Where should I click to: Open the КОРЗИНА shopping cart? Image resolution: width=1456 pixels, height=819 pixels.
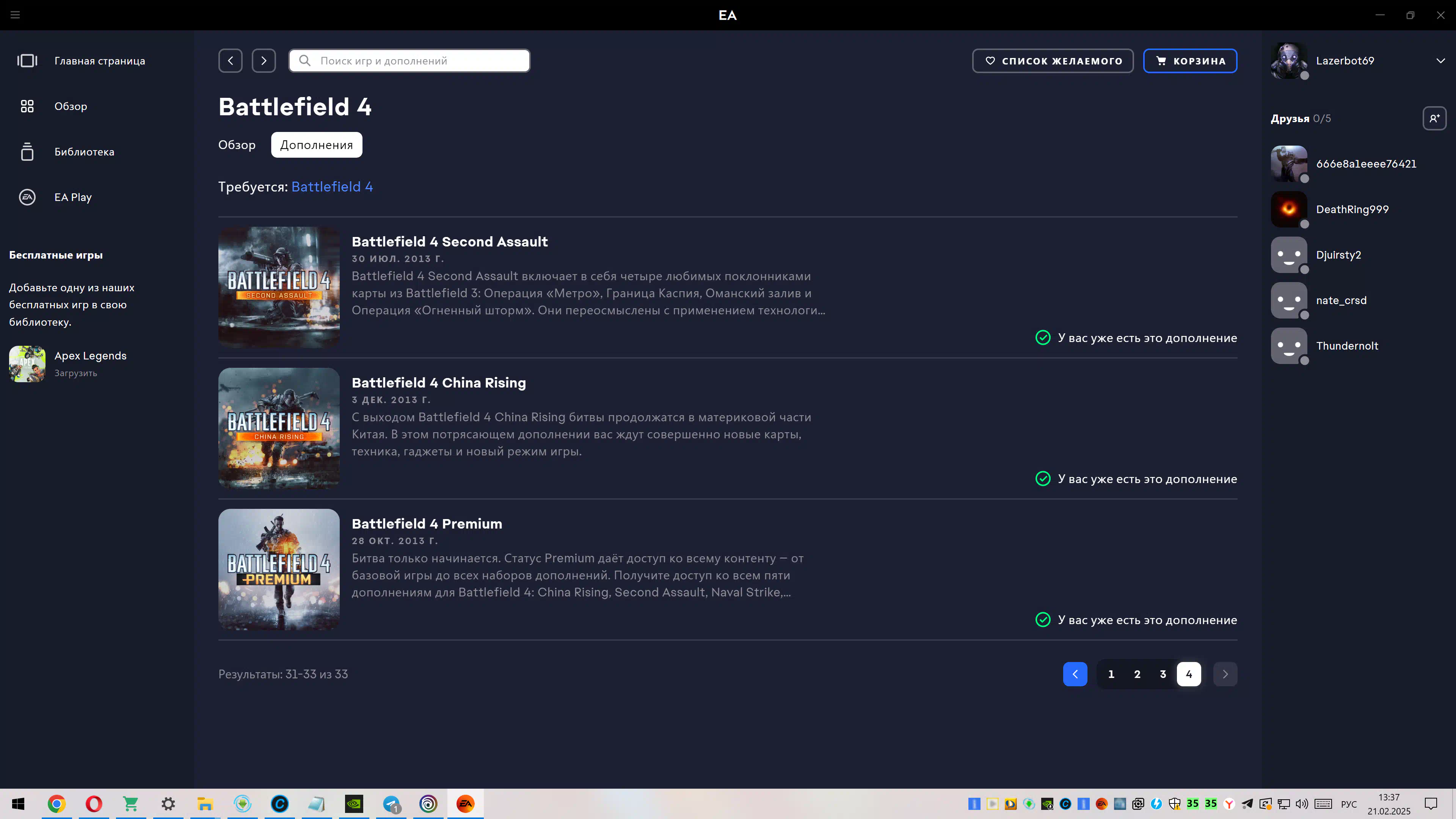(1190, 61)
